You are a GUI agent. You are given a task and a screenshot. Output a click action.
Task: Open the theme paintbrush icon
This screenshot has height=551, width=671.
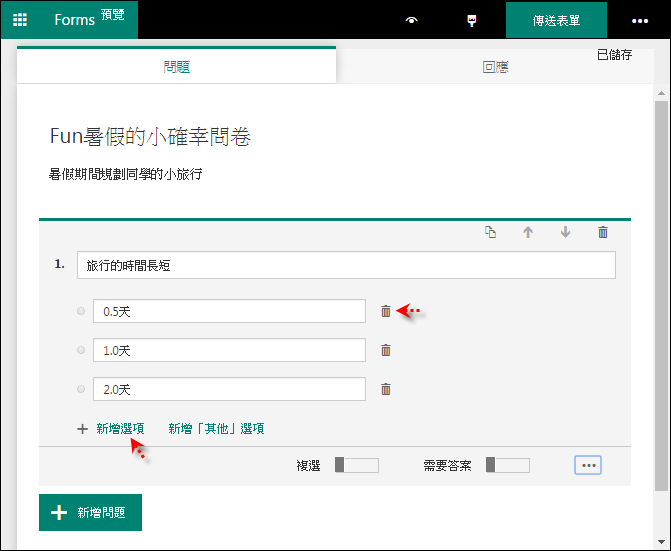point(472,21)
